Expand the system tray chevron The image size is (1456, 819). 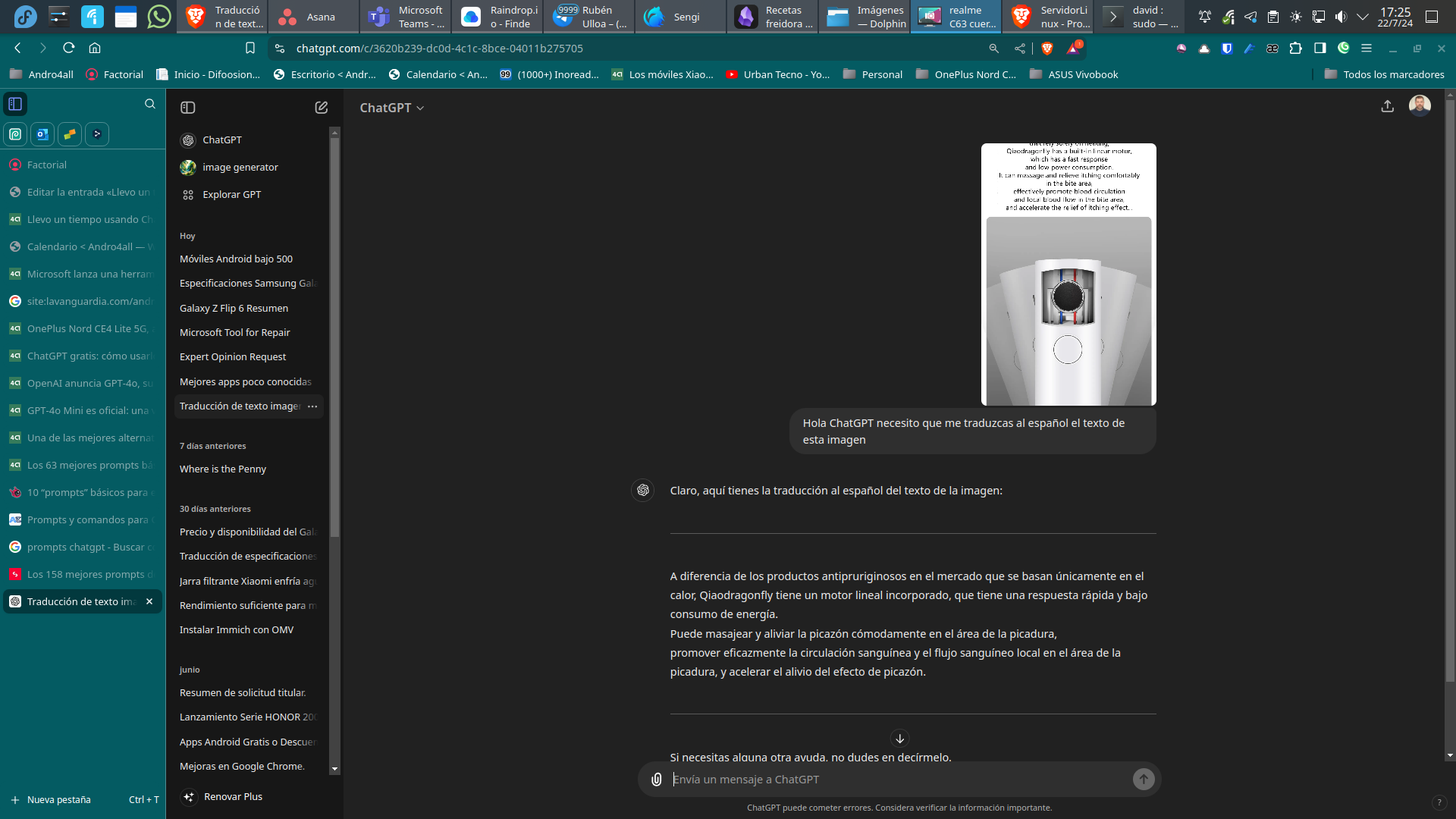click(x=1363, y=17)
